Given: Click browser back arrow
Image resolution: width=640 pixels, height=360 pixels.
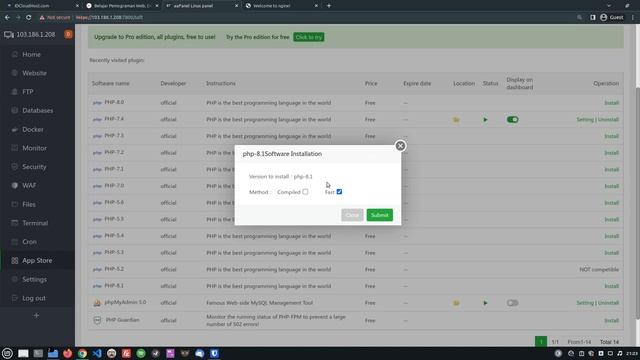Looking at the screenshot, I should point(7,18).
